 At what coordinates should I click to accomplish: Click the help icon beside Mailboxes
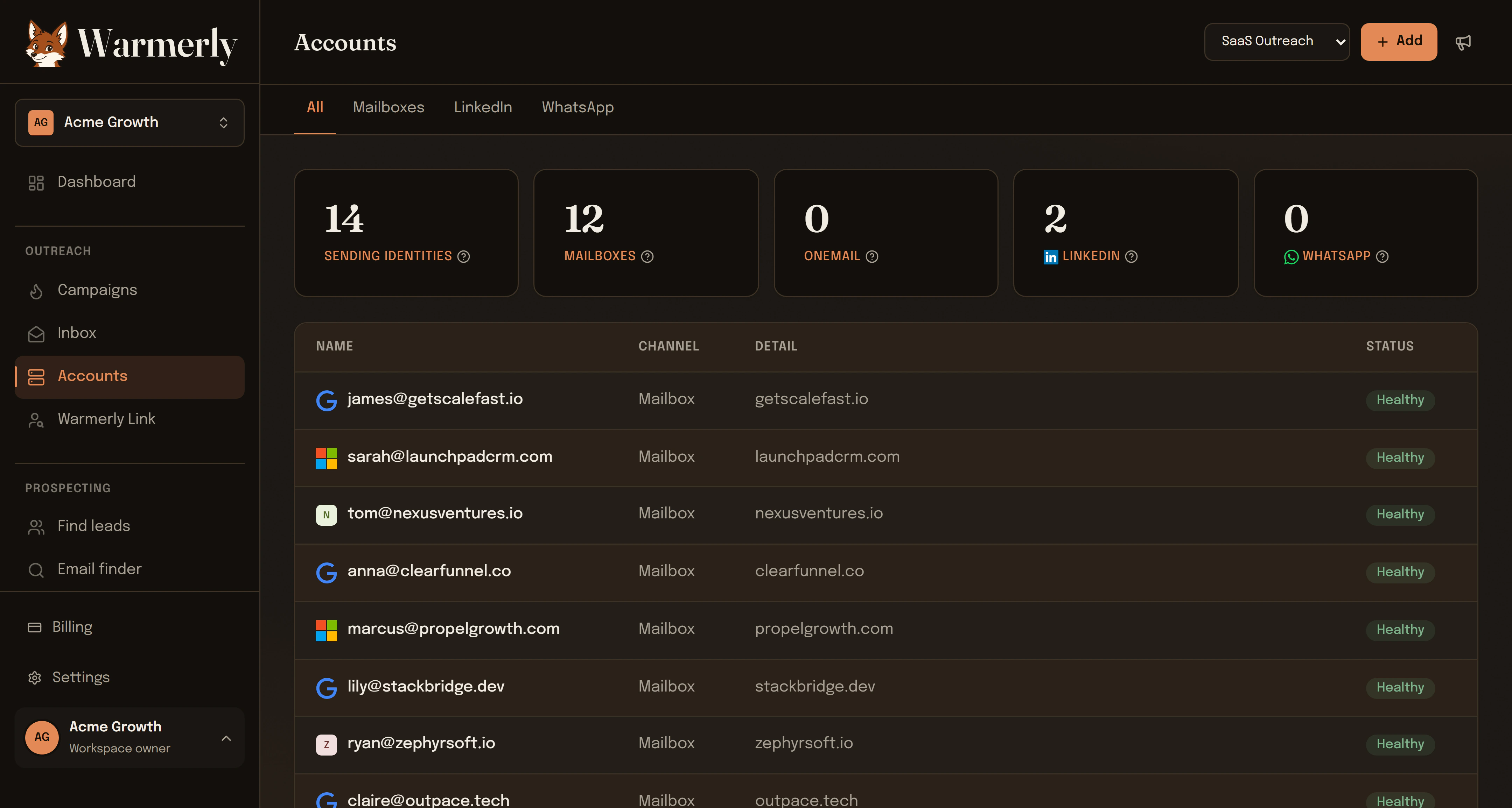(x=647, y=256)
